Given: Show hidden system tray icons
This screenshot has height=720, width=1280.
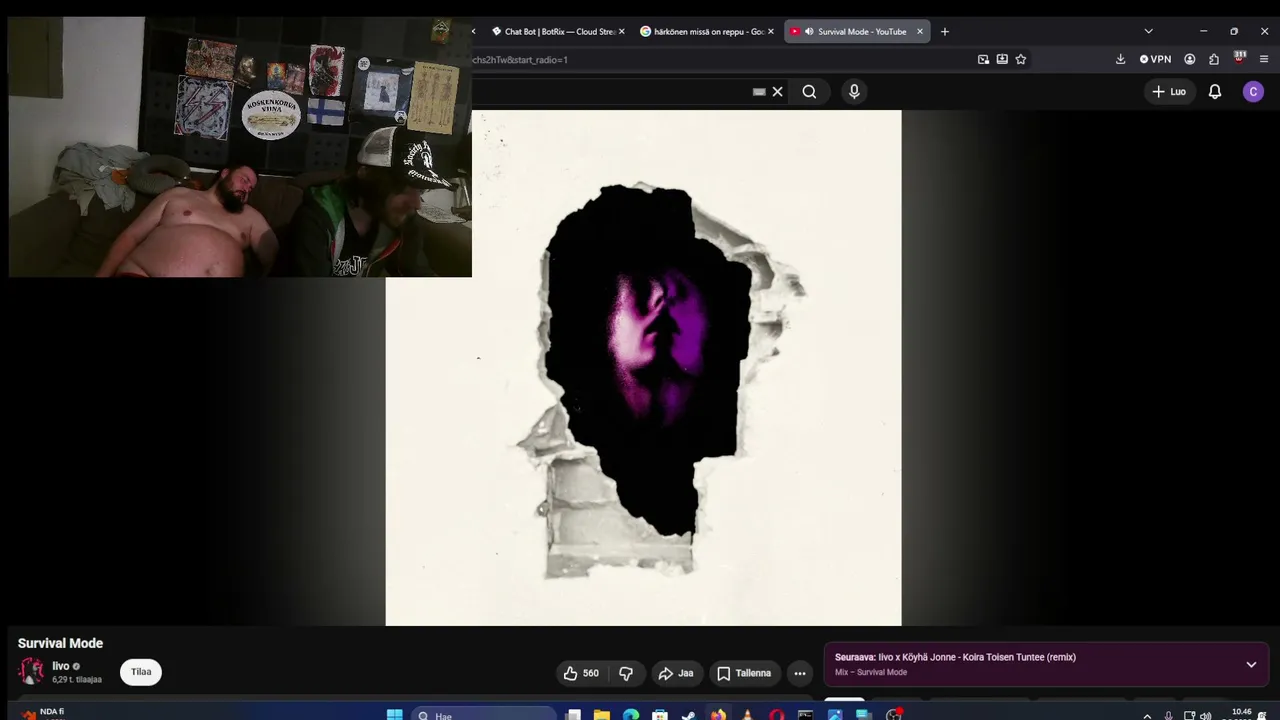Looking at the screenshot, I should [1147, 715].
